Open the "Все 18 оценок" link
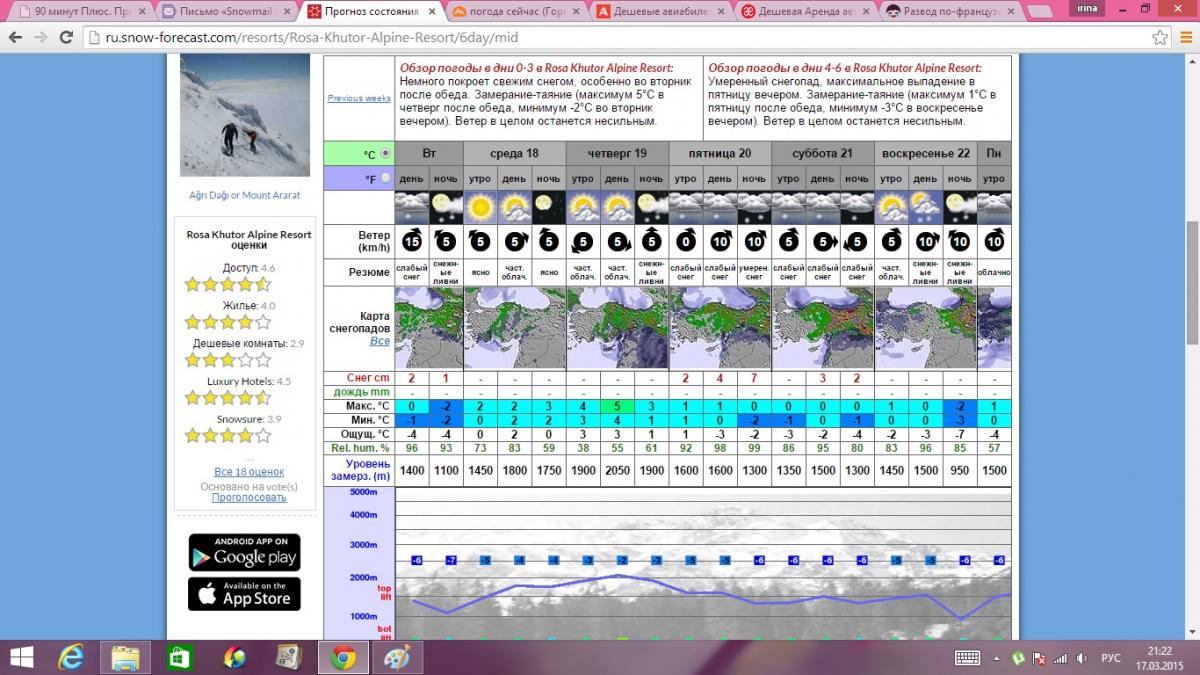Viewport: 1200px width, 675px height. coord(249,472)
